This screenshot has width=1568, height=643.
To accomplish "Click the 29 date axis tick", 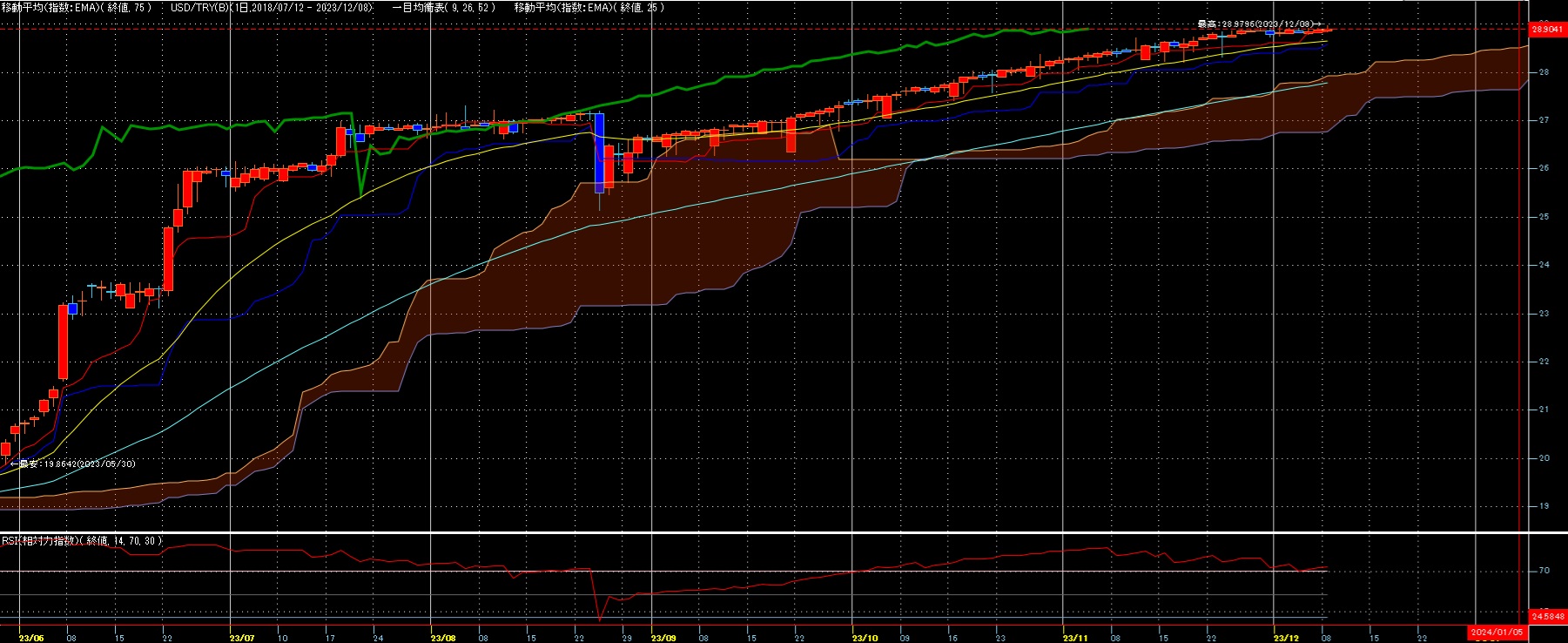I will point(627,639).
